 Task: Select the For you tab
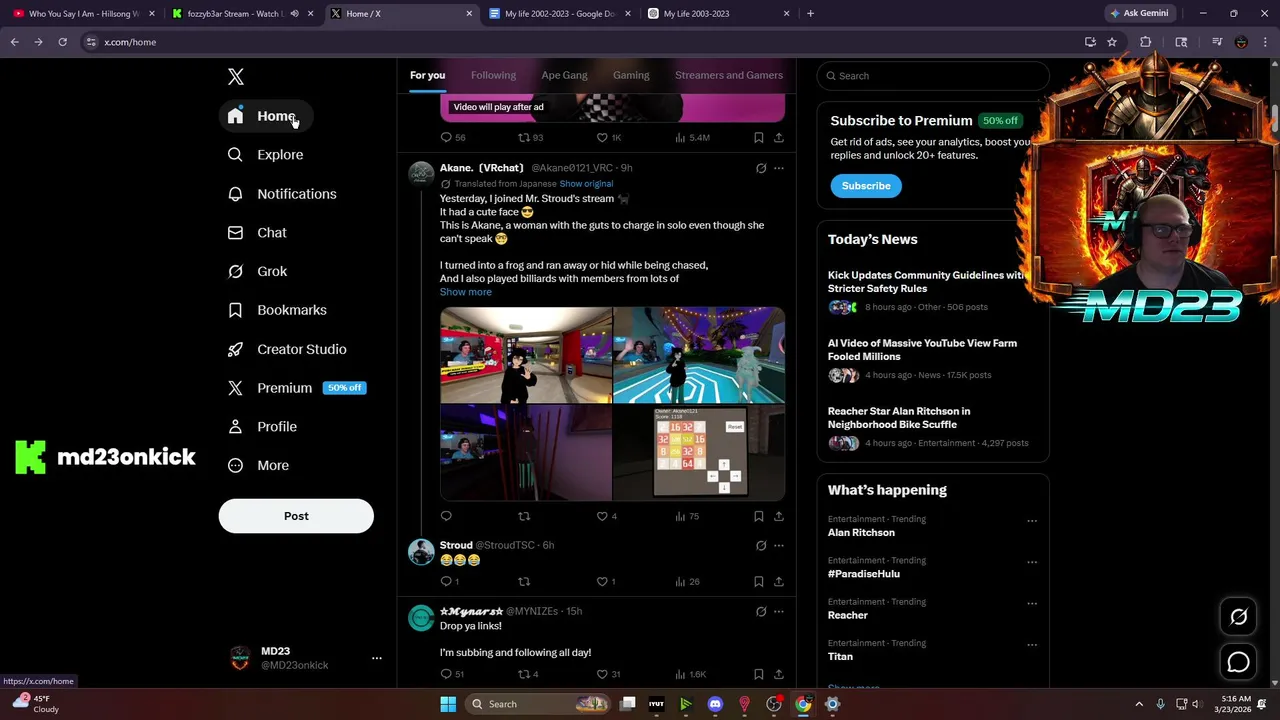point(427,75)
